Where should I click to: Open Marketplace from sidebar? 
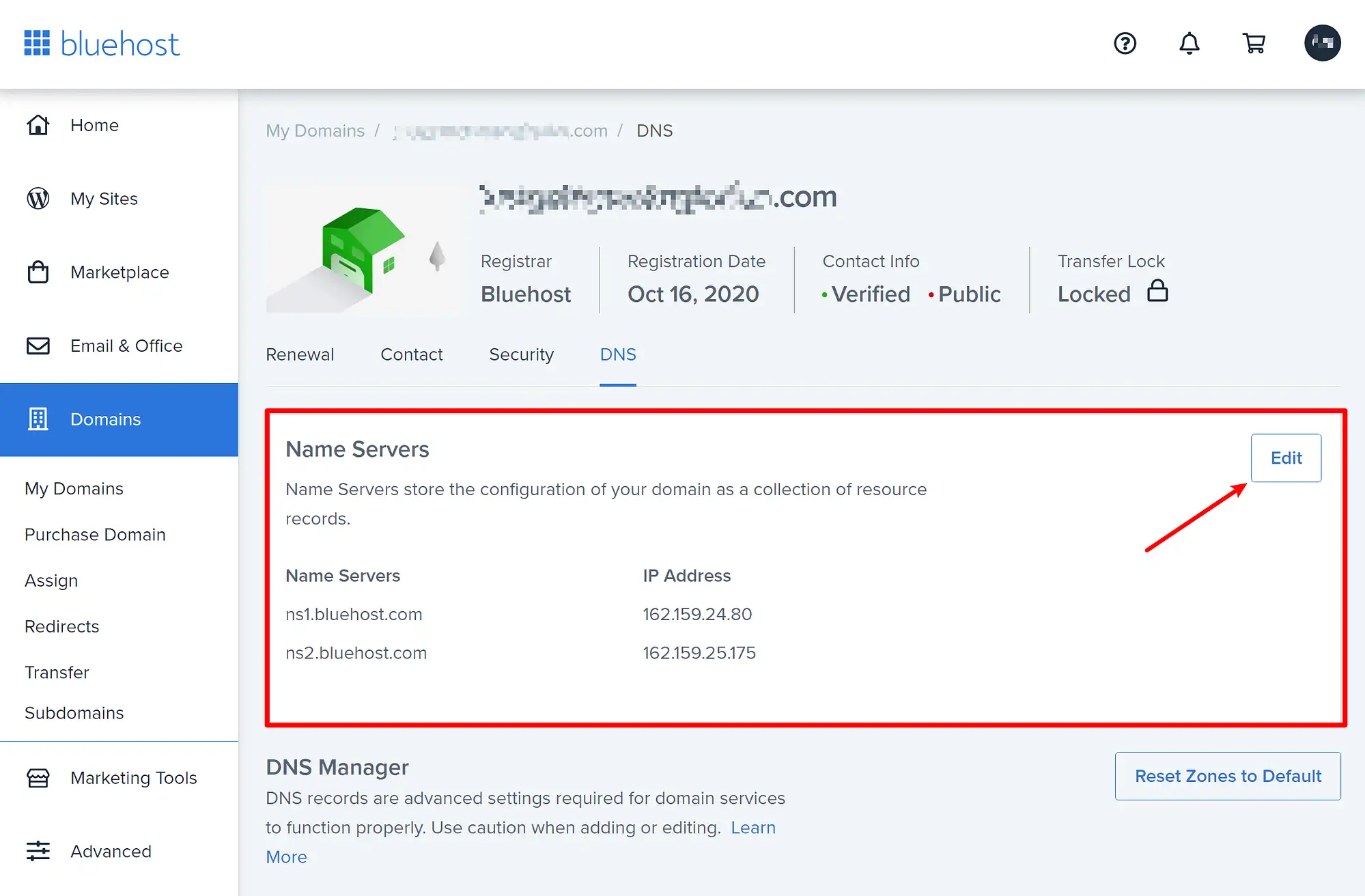(119, 272)
